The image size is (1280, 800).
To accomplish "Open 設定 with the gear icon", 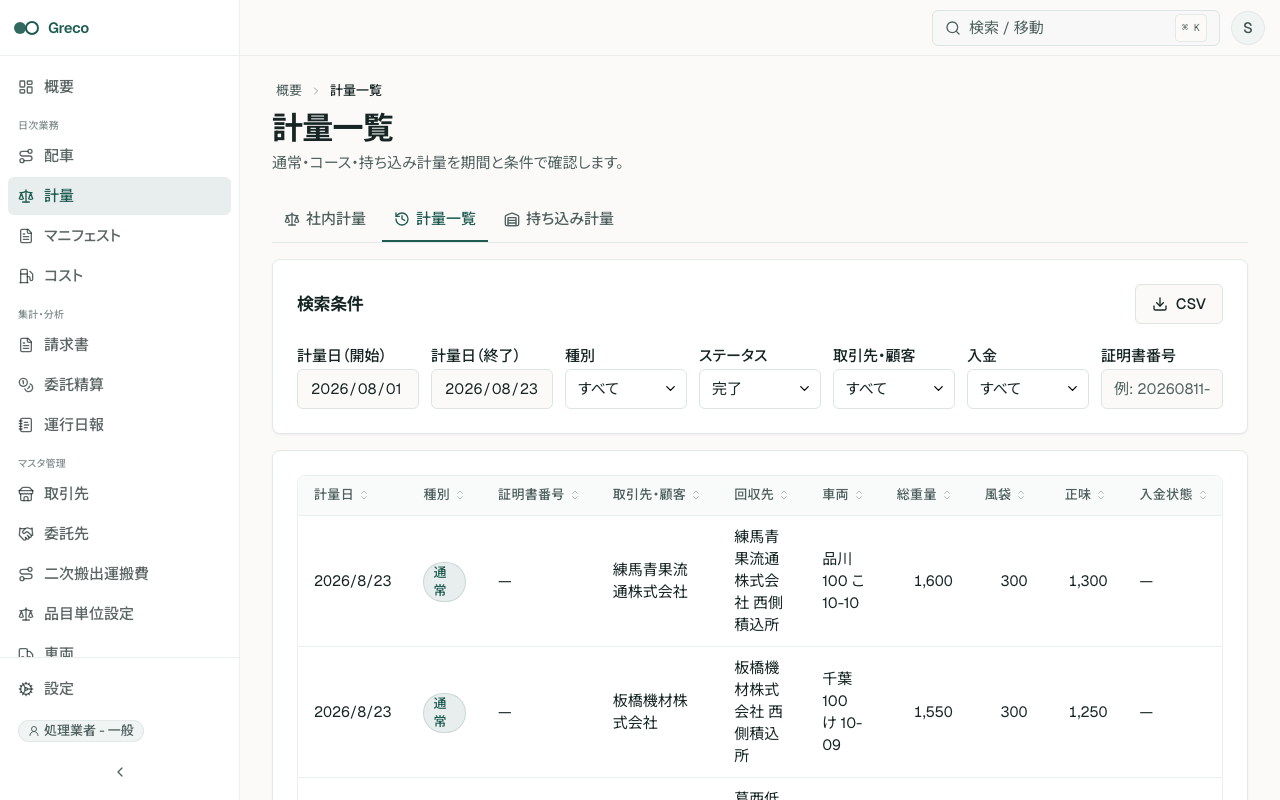I will click(x=119, y=689).
